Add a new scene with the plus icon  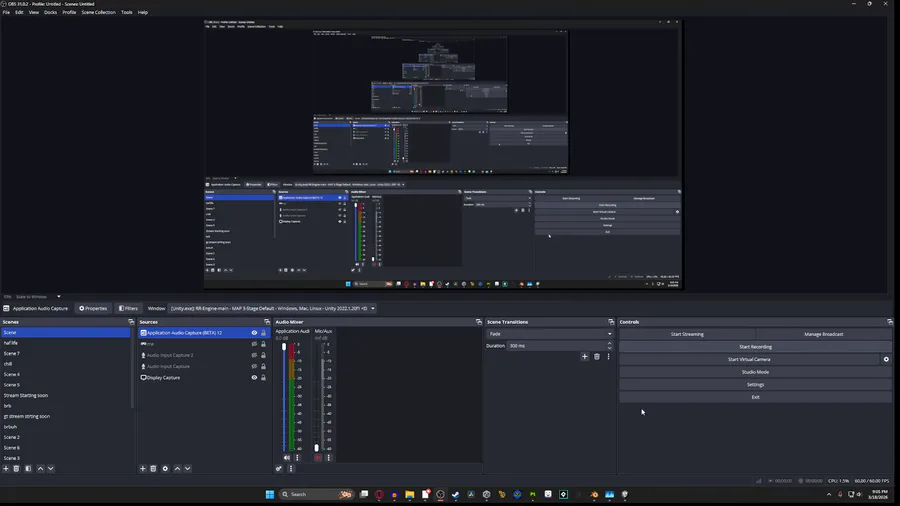pos(6,469)
